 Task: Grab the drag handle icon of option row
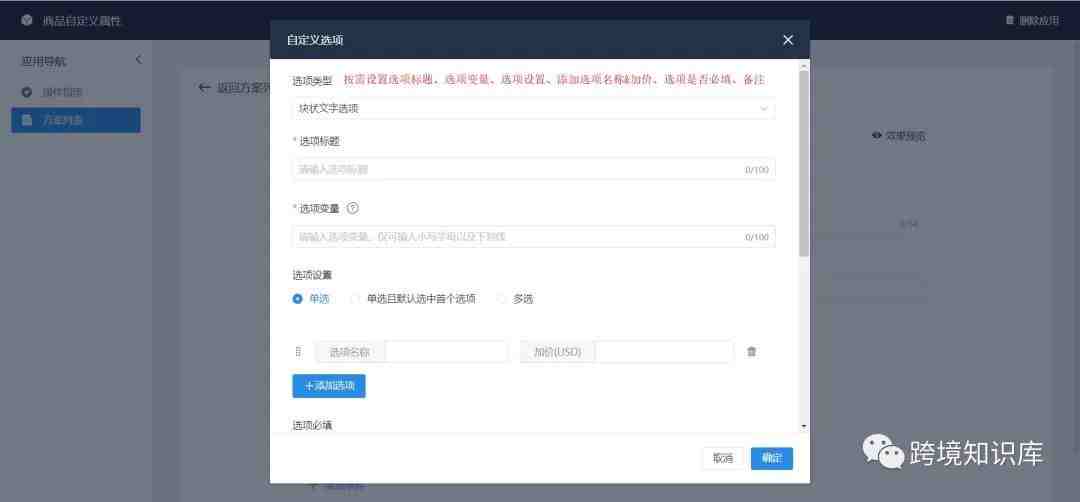coord(298,351)
